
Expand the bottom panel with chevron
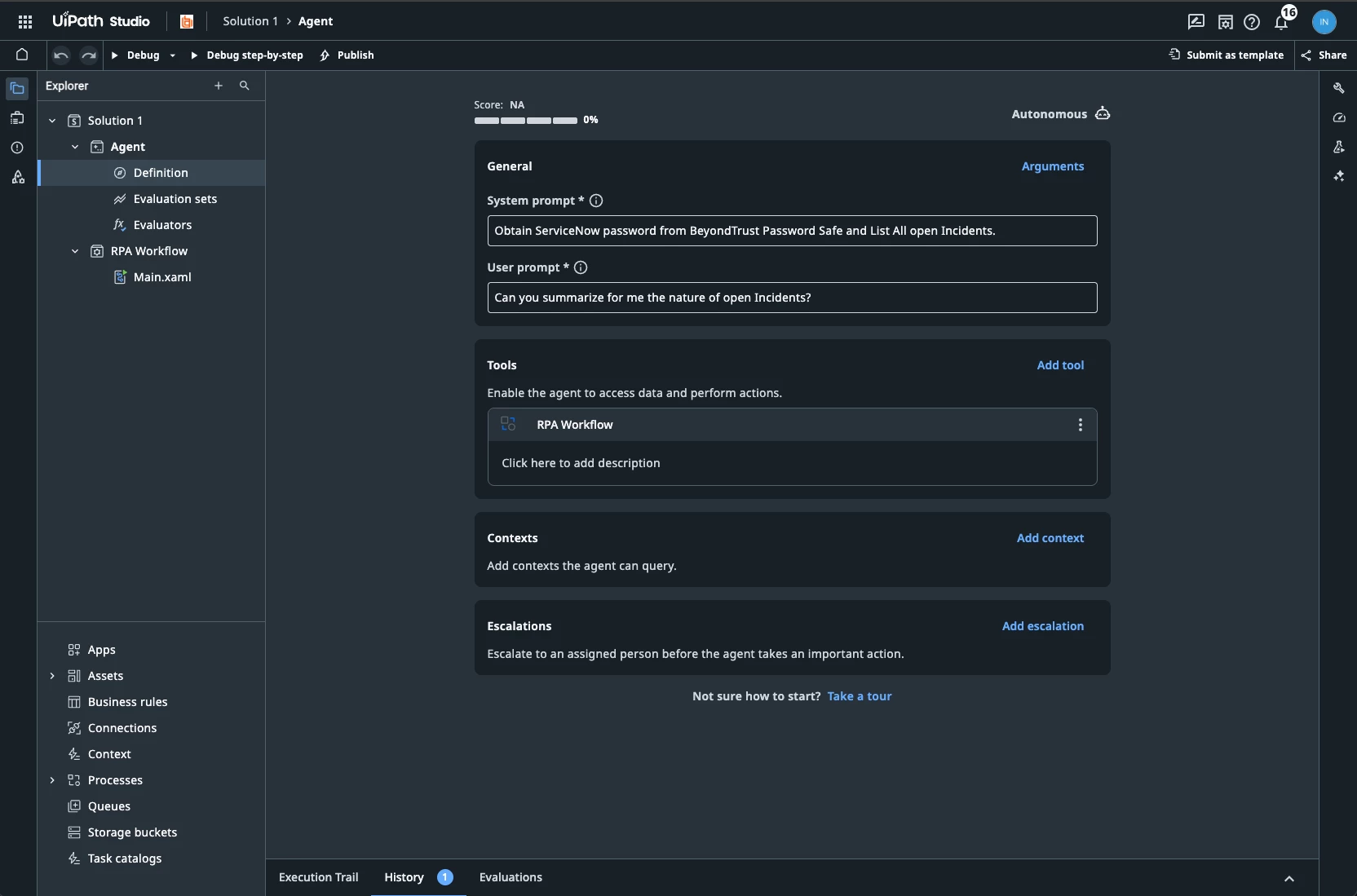pos(1289,878)
